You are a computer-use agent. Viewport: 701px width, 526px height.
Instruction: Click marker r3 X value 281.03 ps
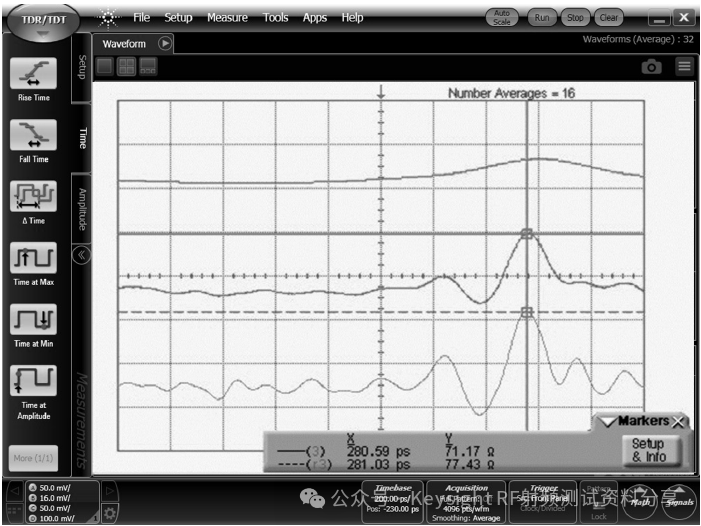pyautogui.click(x=378, y=465)
